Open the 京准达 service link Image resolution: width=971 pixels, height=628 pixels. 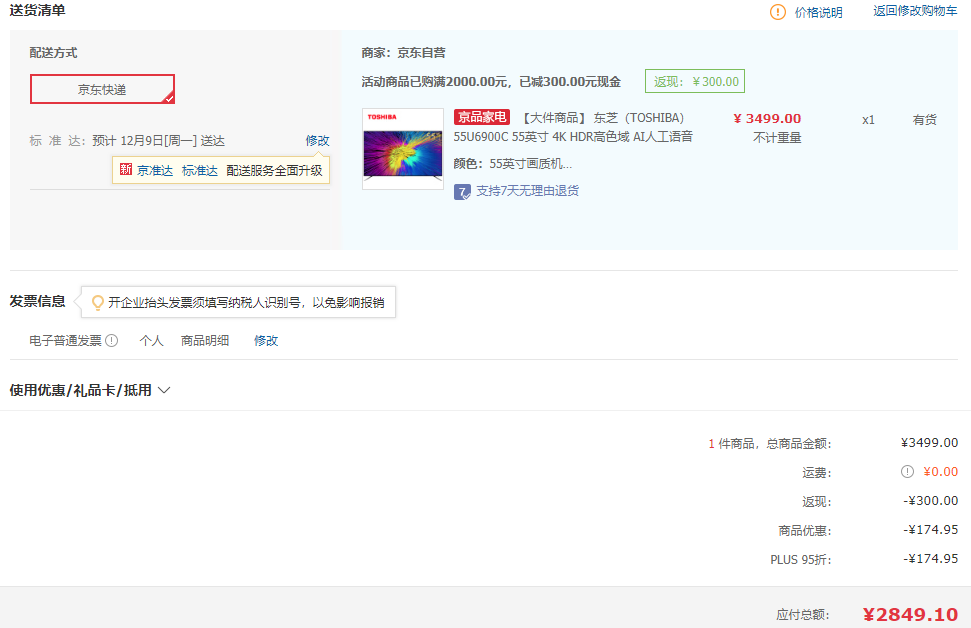[155, 170]
